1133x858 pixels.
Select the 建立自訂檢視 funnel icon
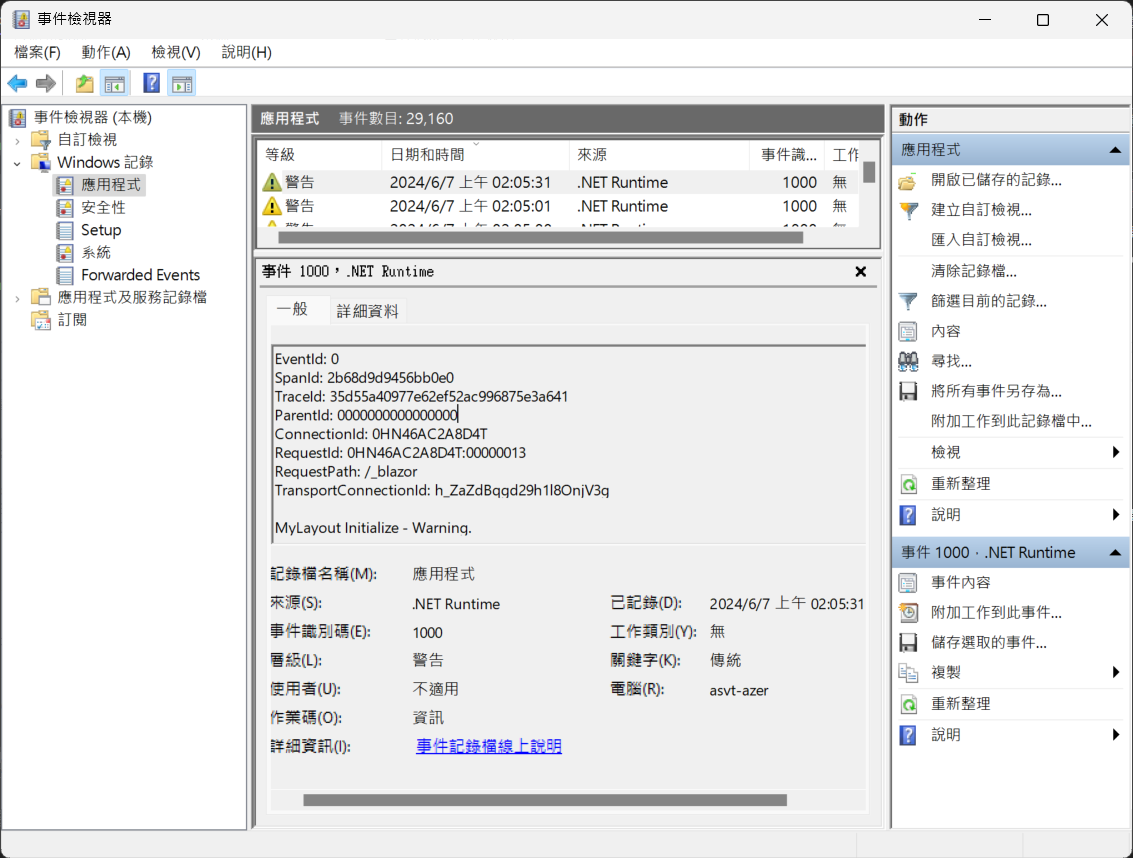pyautogui.click(x=908, y=209)
